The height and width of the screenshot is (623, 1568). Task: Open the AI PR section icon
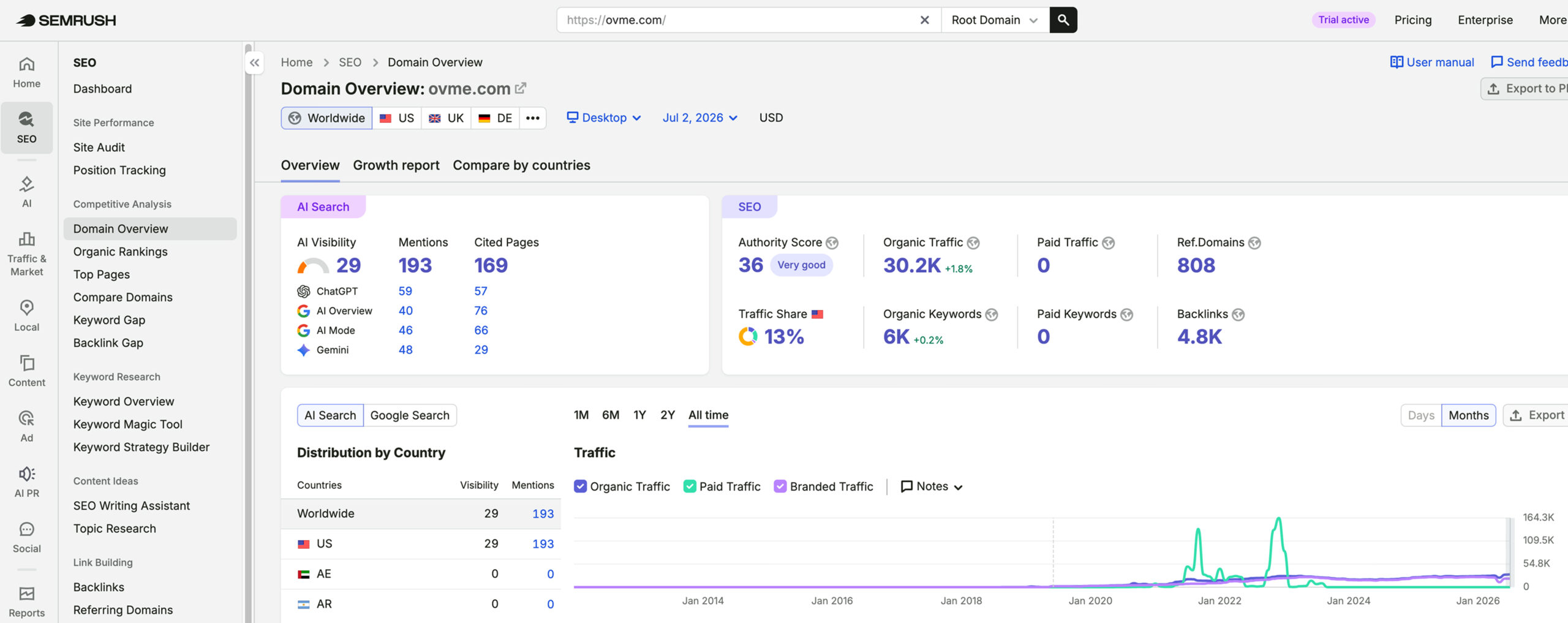click(26, 482)
